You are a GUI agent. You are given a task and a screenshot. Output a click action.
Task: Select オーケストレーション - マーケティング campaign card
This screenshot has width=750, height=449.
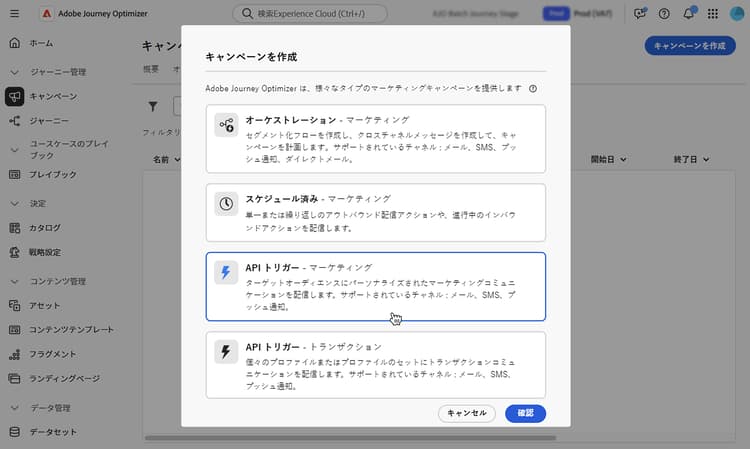375,139
